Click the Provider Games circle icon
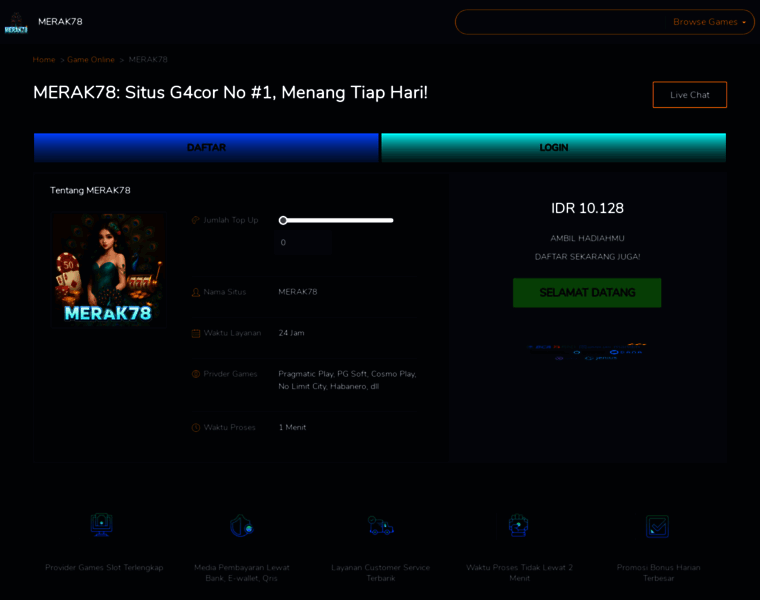This screenshot has height=600, width=760. (x=196, y=374)
